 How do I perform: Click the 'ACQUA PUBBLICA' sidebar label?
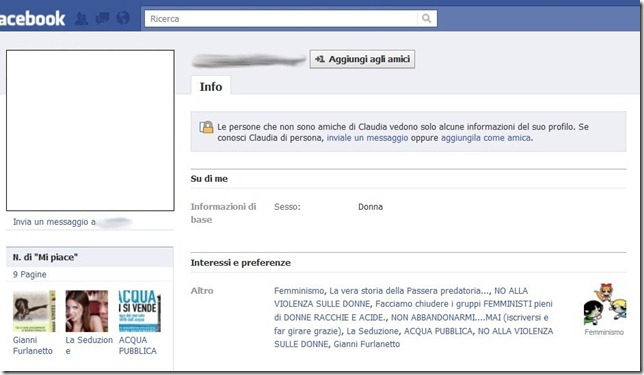tap(138, 345)
